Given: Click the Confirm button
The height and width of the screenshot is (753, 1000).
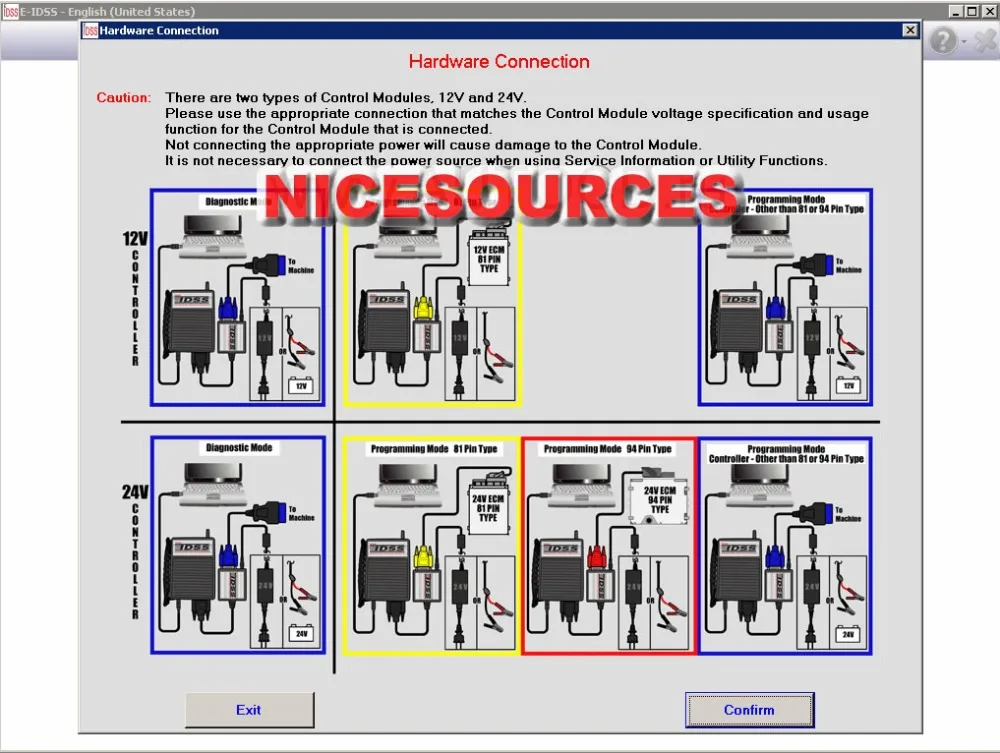Looking at the screenshot, I should click(749, 710).
